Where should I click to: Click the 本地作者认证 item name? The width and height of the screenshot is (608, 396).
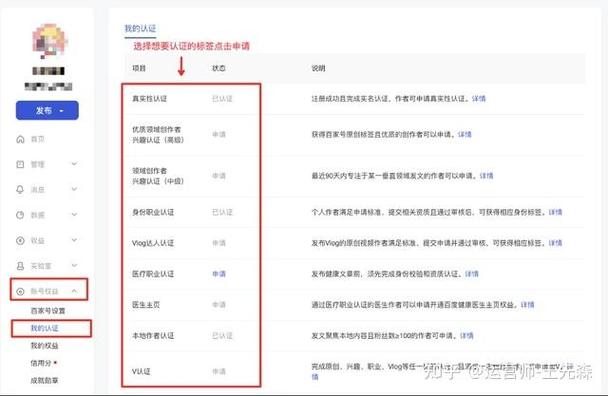coord(153,335)
